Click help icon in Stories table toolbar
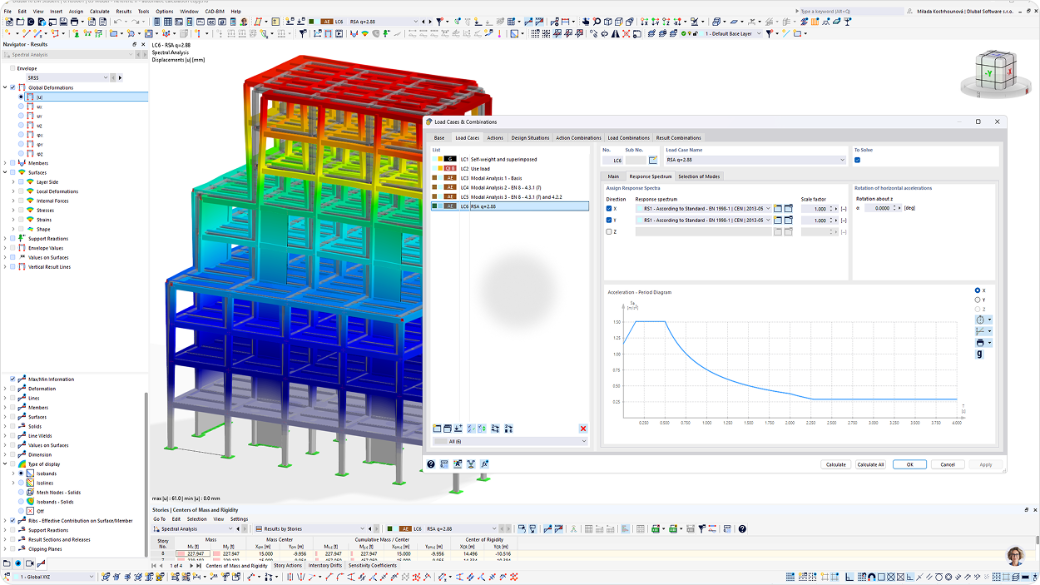The height and width of the screenshot is (585, 1040). coord(742,529)
